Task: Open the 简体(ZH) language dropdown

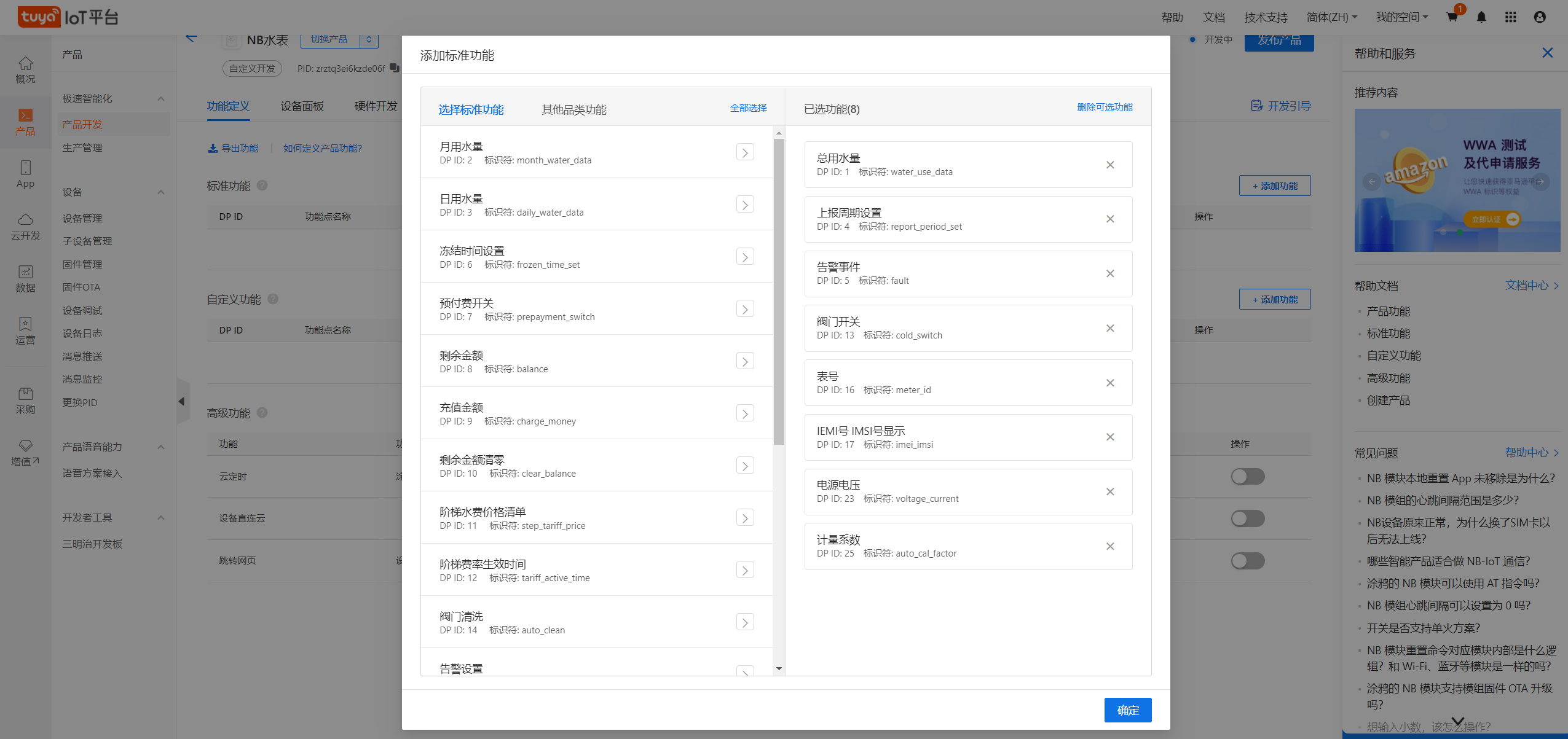Action: tap(1331, 17)
